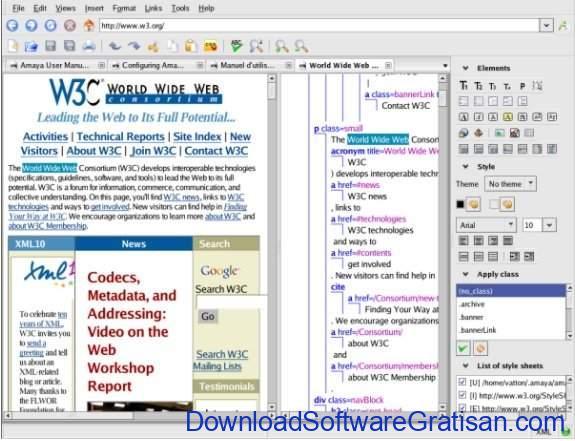The height and width of the screenshot is (441, 575).
Task: Close the World Wide Web tab
Action: [x=388, y=65]
